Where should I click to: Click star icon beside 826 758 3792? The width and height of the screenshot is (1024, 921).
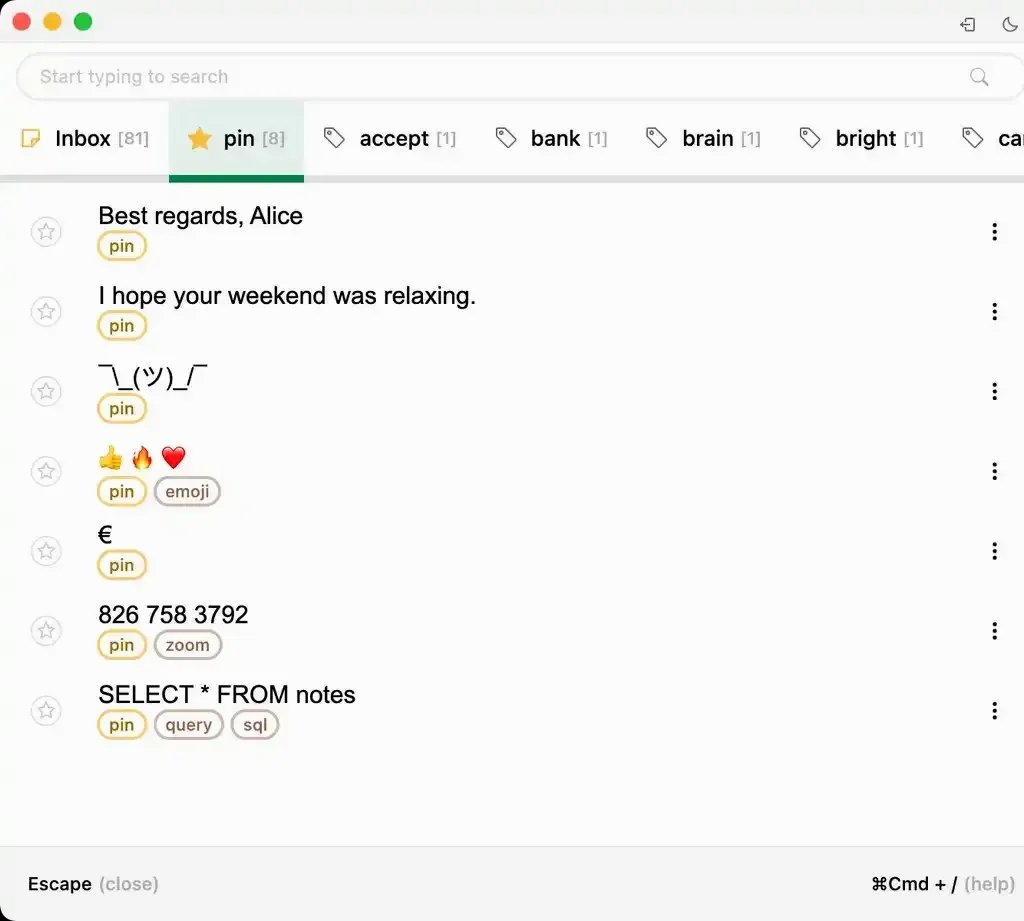tap(46, 630)
